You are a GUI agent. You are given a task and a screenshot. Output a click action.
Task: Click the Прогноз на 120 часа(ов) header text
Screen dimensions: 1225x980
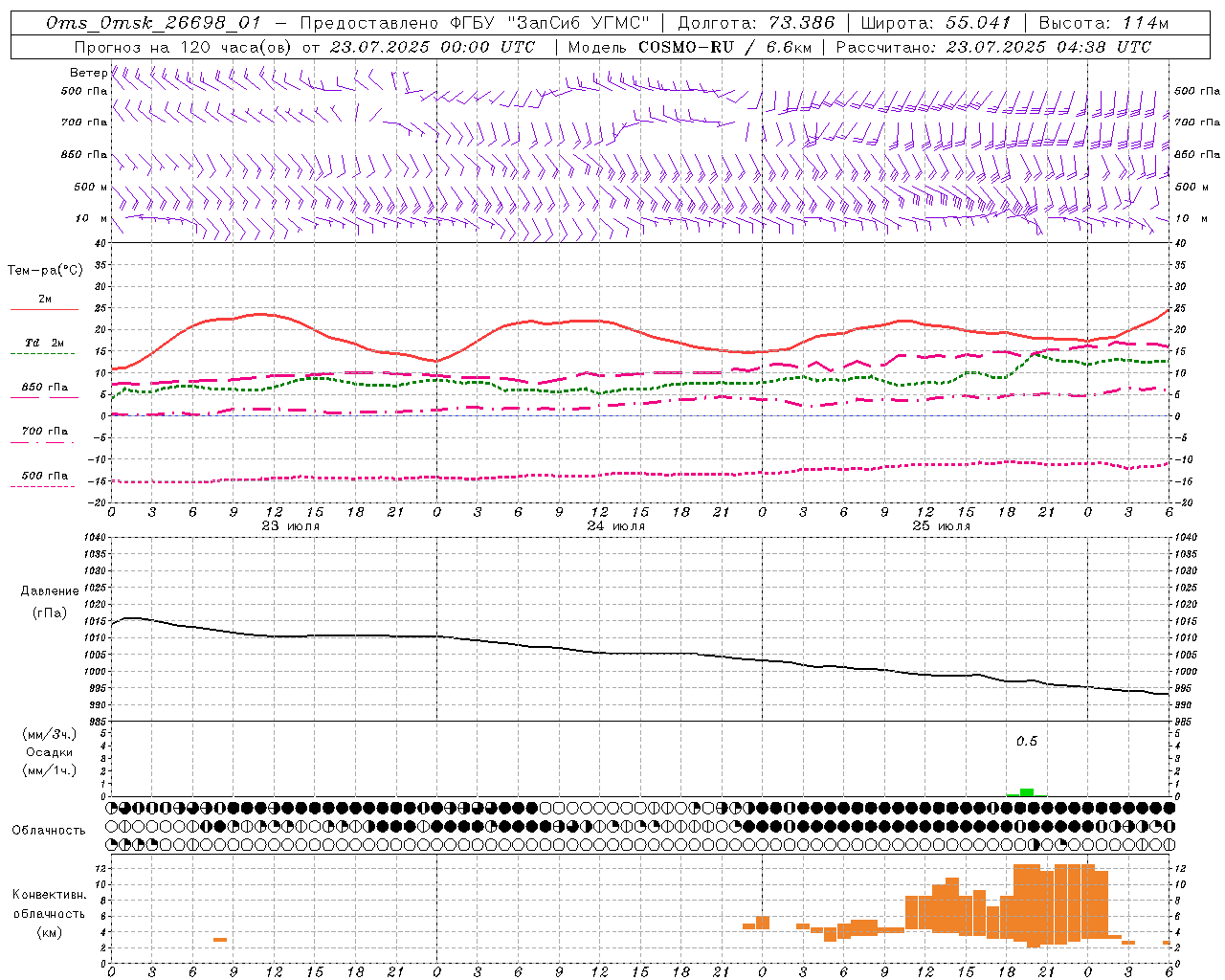(x=305, y=47)
